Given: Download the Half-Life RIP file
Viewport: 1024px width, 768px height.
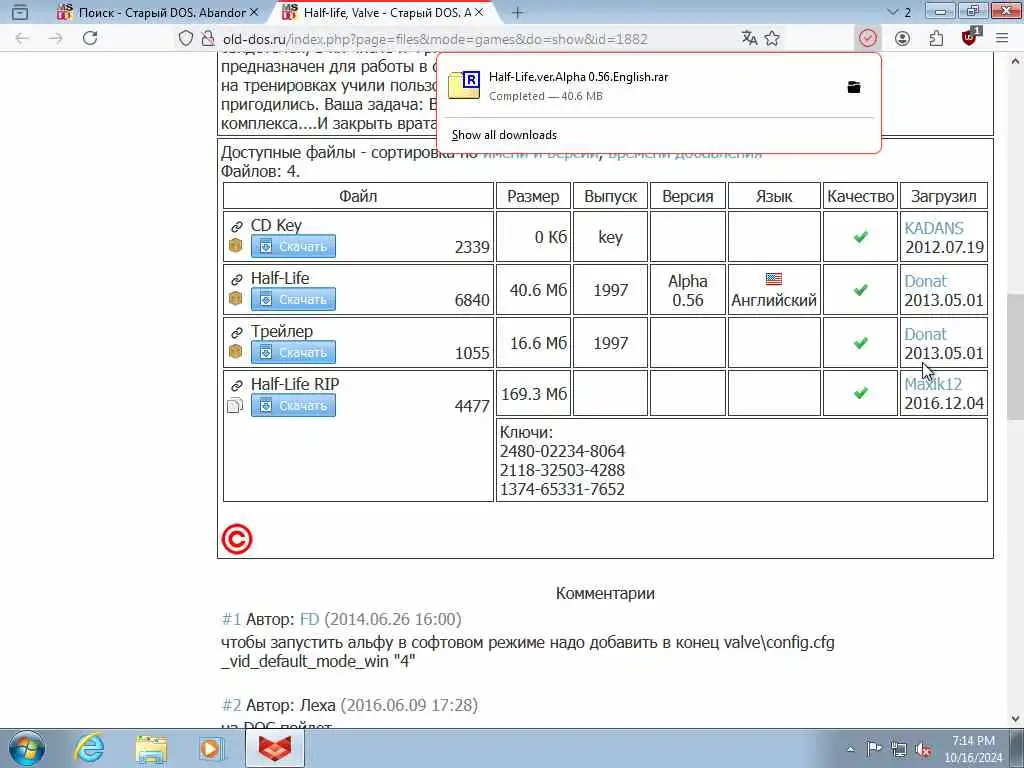Looking at the screenshot, I should [x=293, y=406].
